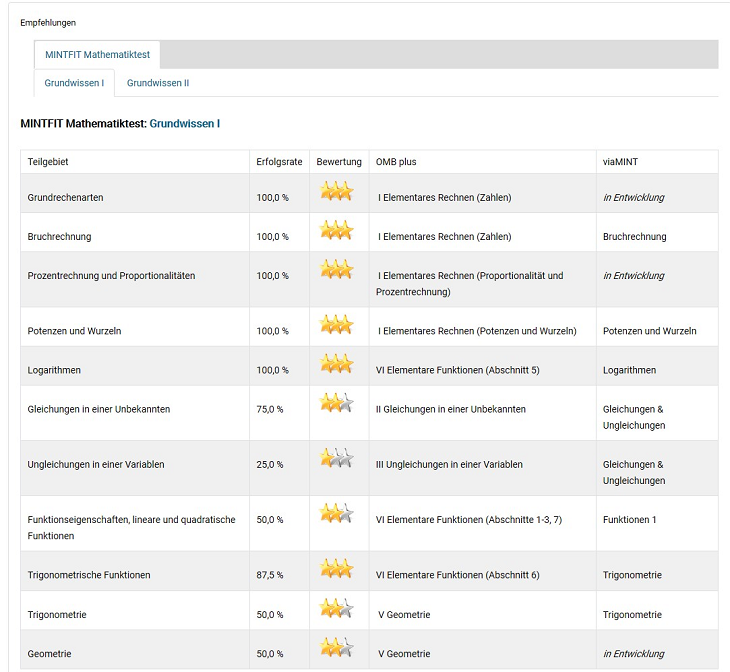
Task: Open viaMINT Logarithmen course link
Action: [629, 370]
